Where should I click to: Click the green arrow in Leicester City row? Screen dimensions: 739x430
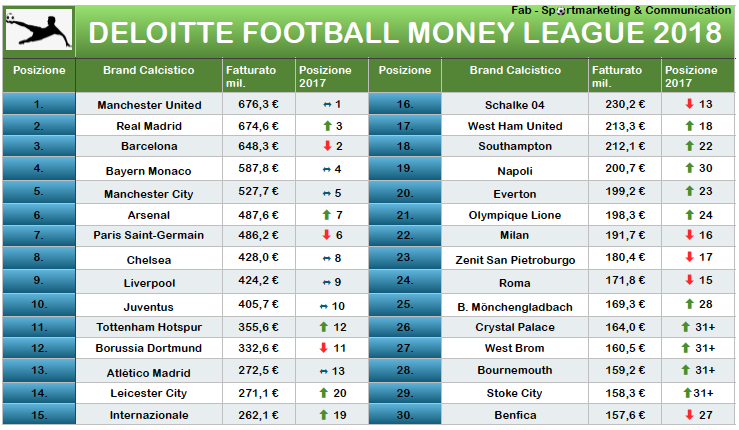click(x=323, y=392)
